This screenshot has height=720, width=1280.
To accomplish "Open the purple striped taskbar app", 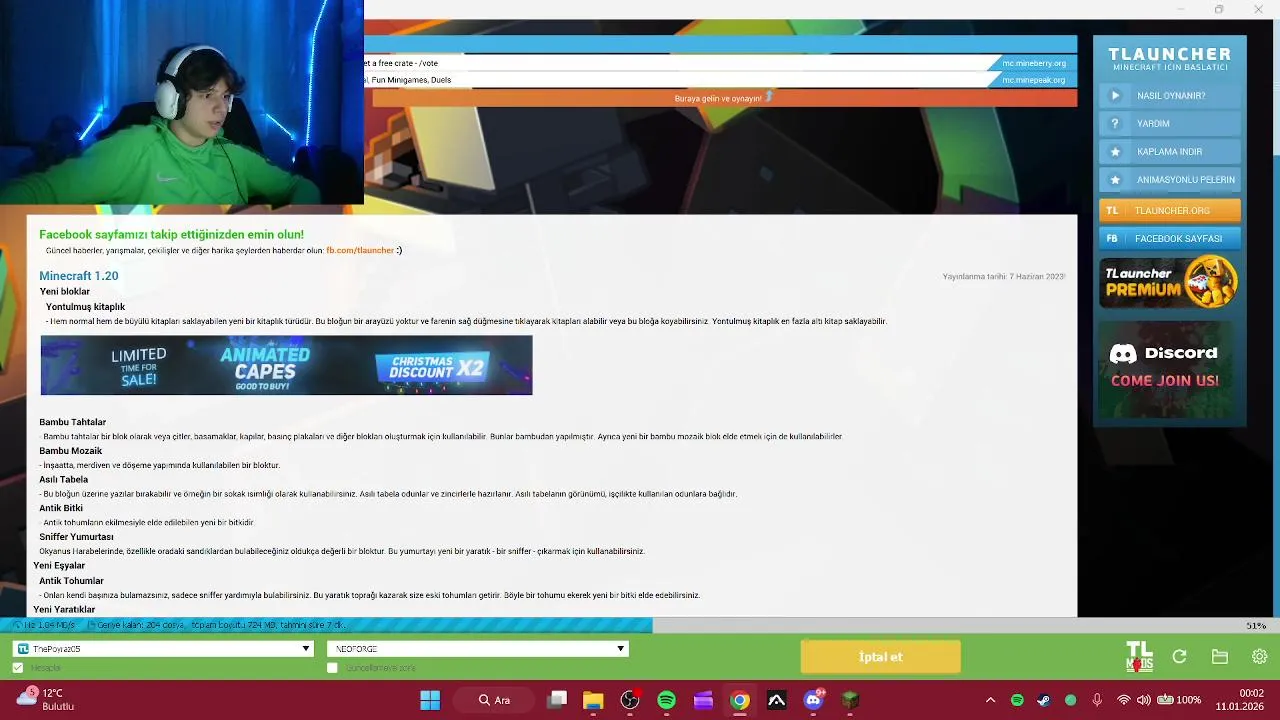I will [x=703, y=700].
